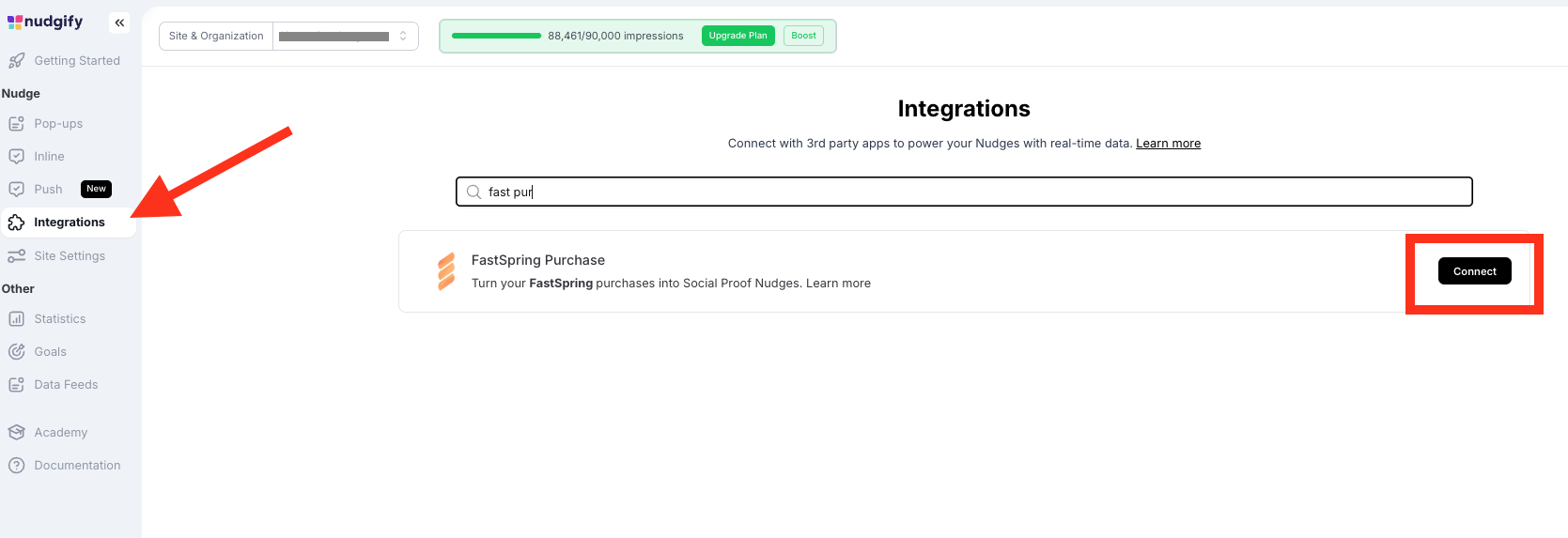This screenshot has height=538, width=1568.
Task: Open Documentation from the sidebar
Action: [77, 466]
